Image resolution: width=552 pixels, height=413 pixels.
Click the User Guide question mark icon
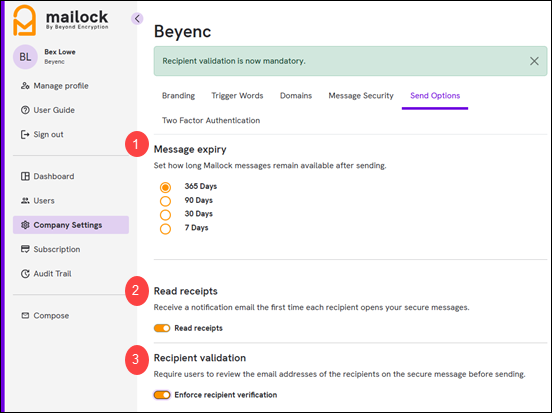coord(25,110)
